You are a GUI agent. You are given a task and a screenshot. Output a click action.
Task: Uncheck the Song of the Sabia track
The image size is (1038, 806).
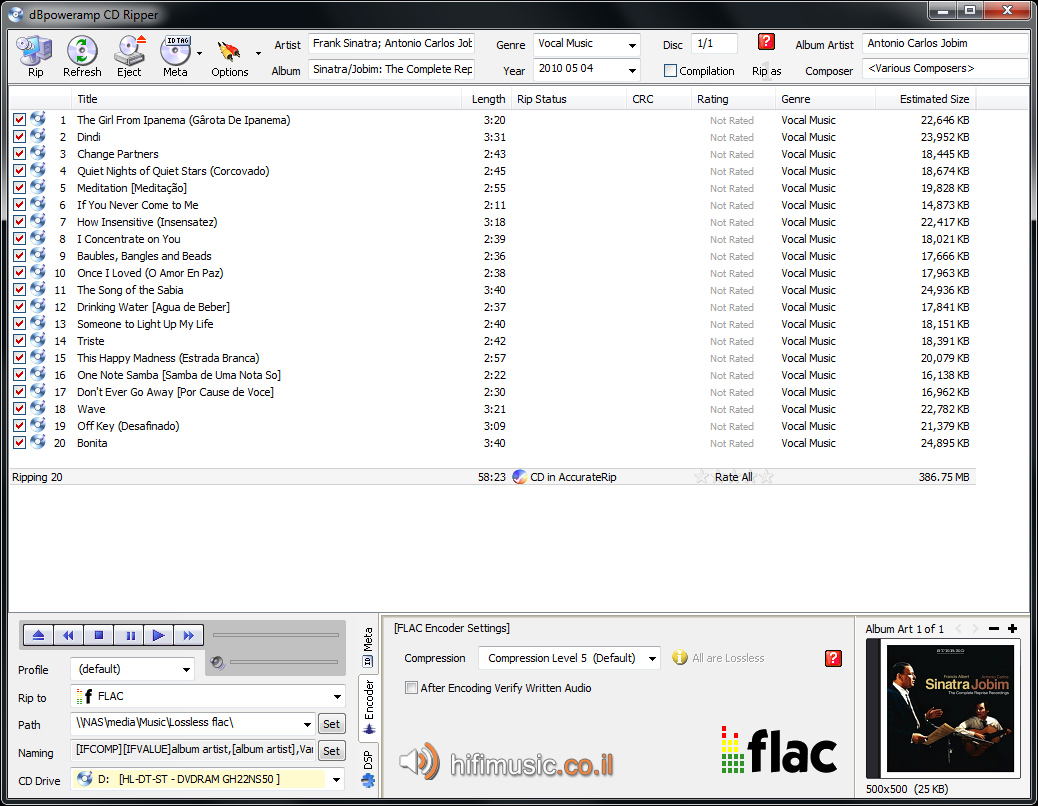point(19,290)
